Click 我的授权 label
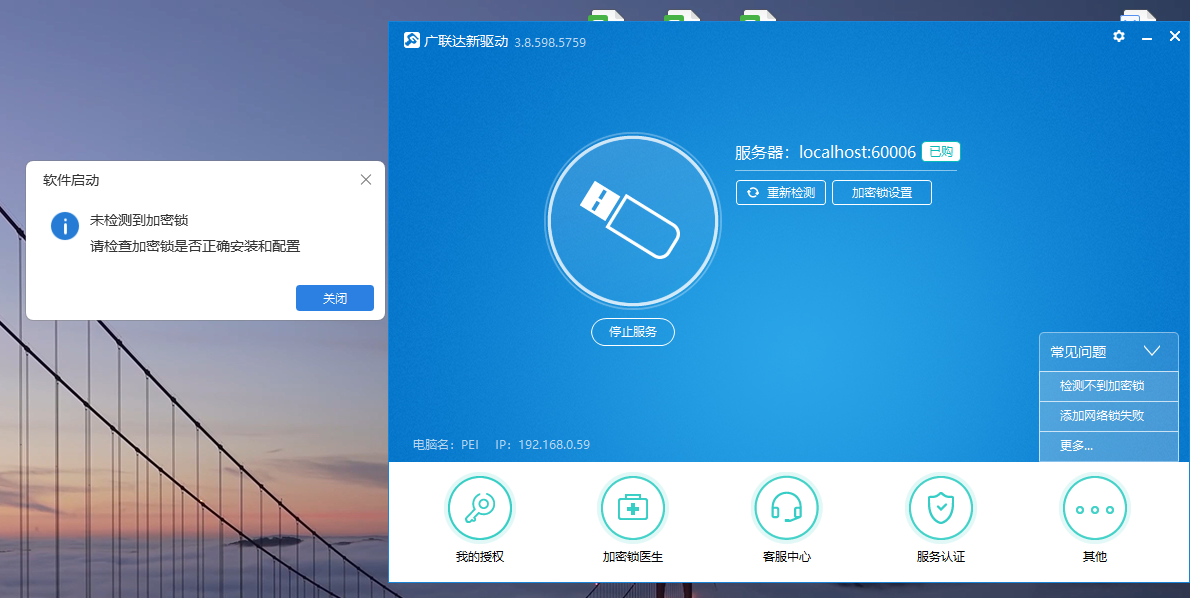 (480, 557)
